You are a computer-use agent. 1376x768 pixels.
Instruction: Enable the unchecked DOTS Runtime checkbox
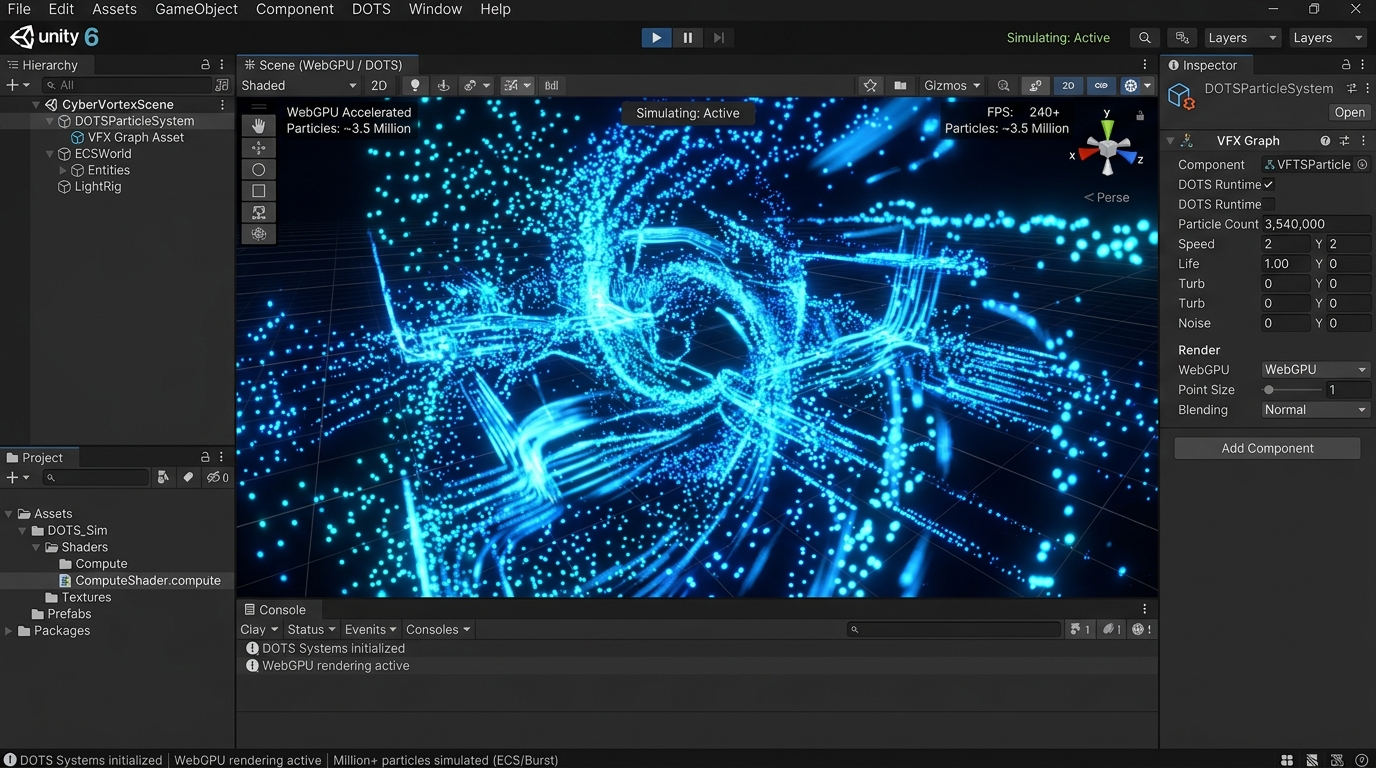pyautogui.click(x=1268, y=205)
